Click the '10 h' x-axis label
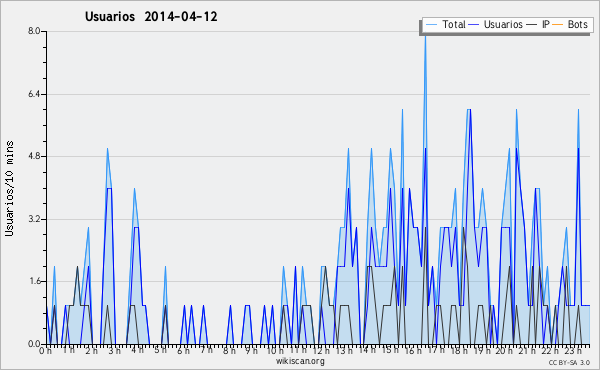600x370 pixels. [275, 351]
